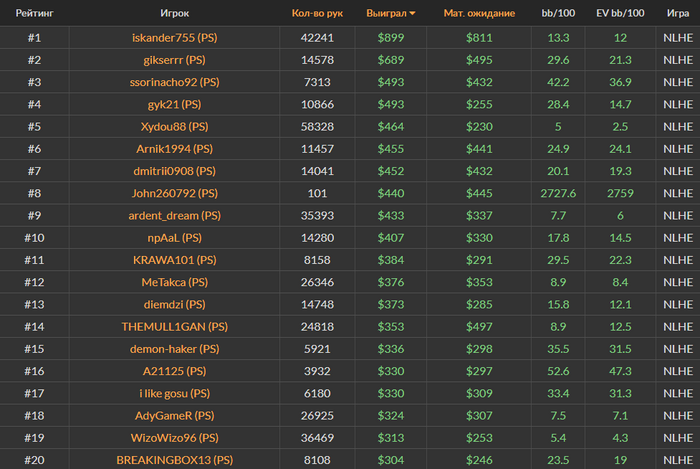Select player KRAWA101 (PS)
This screenshot has height=469, width=700.
pos(175,260)
